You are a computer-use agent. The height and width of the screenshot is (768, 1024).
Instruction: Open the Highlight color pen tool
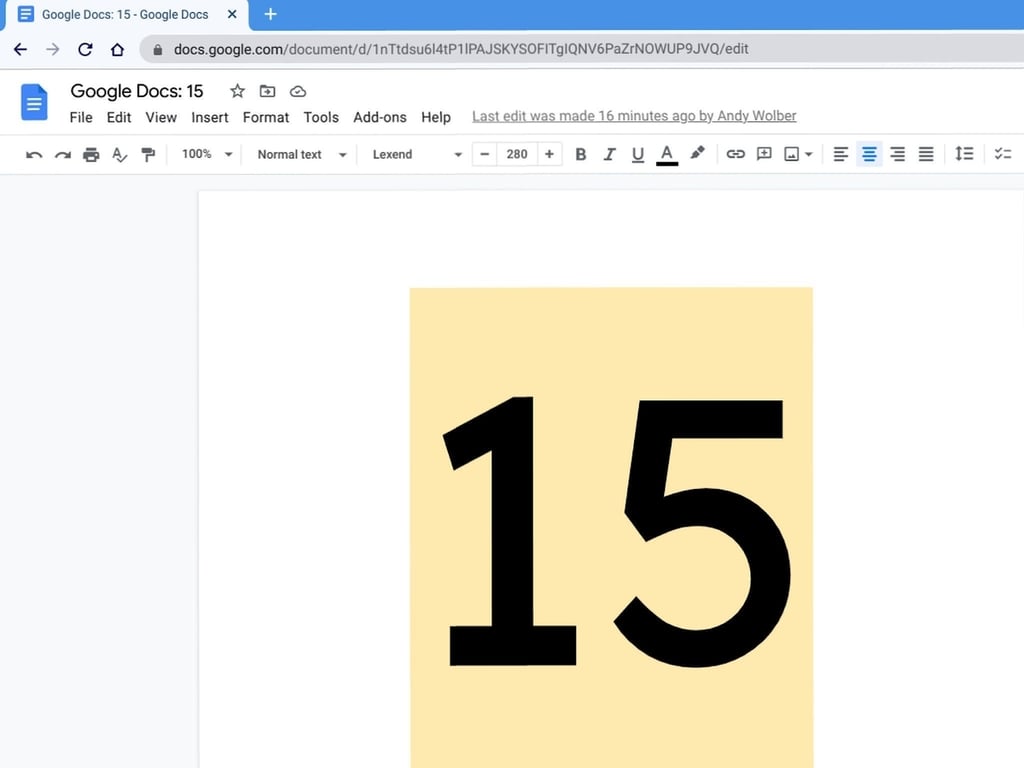coord(697,153)
